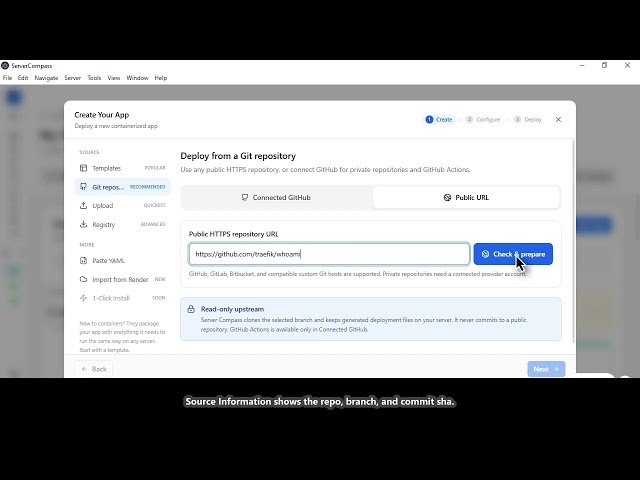Select the Git repository source option
This screenshot has height=480, width=640.
[x=122, y=187]
